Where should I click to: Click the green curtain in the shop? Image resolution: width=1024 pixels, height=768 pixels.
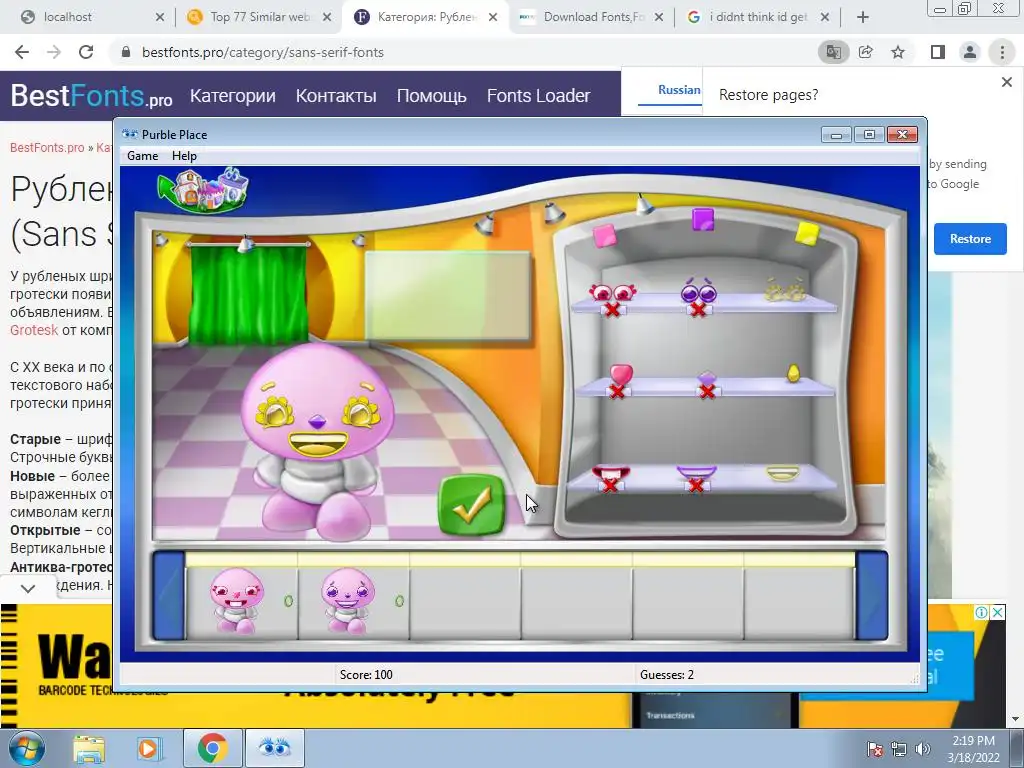(248, 293)
